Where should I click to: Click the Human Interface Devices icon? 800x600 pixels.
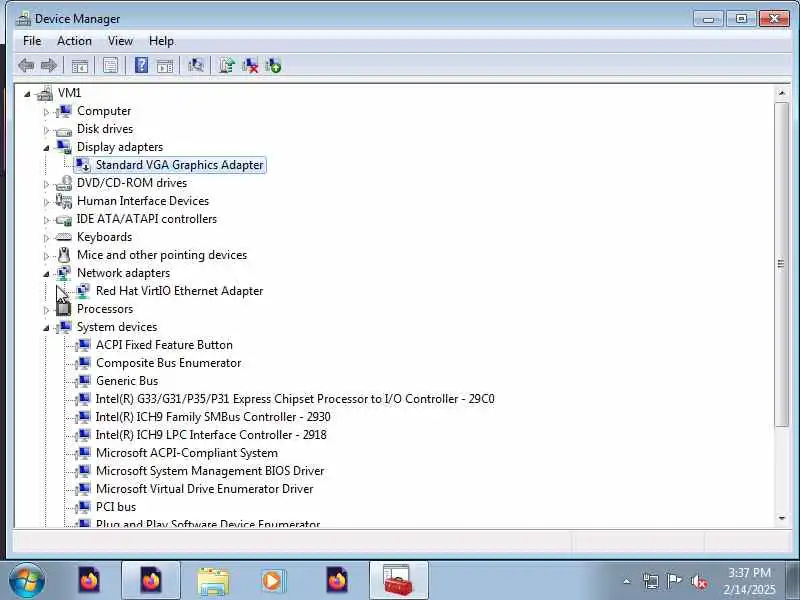pyautogui.click(x=64, y=201)
